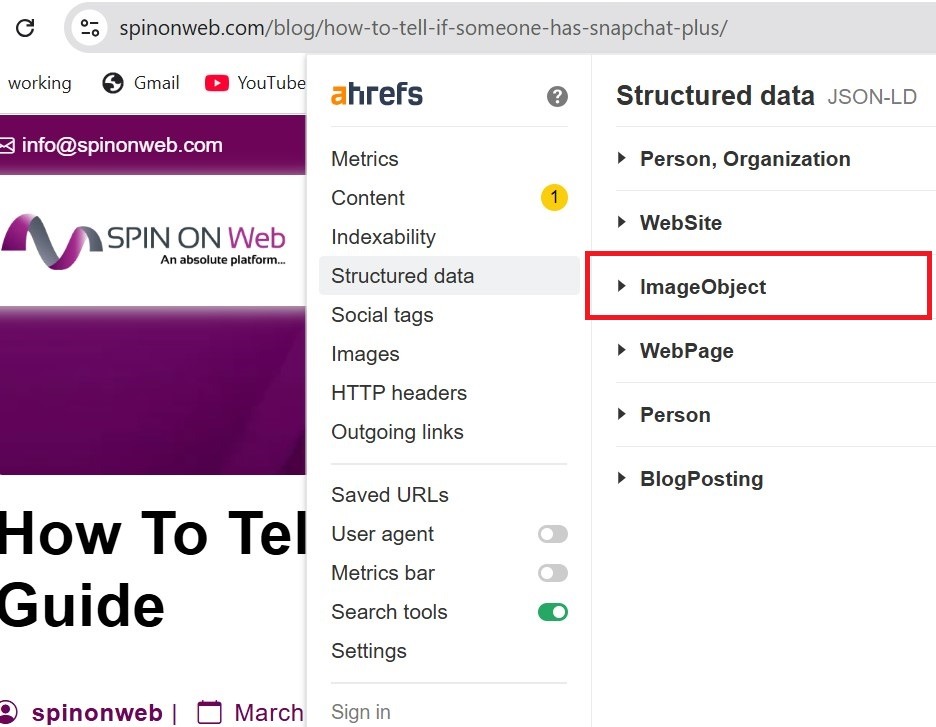936x727 pixels.
Task: Toggle the Metrics bar switch
Action: click(553, 573)
